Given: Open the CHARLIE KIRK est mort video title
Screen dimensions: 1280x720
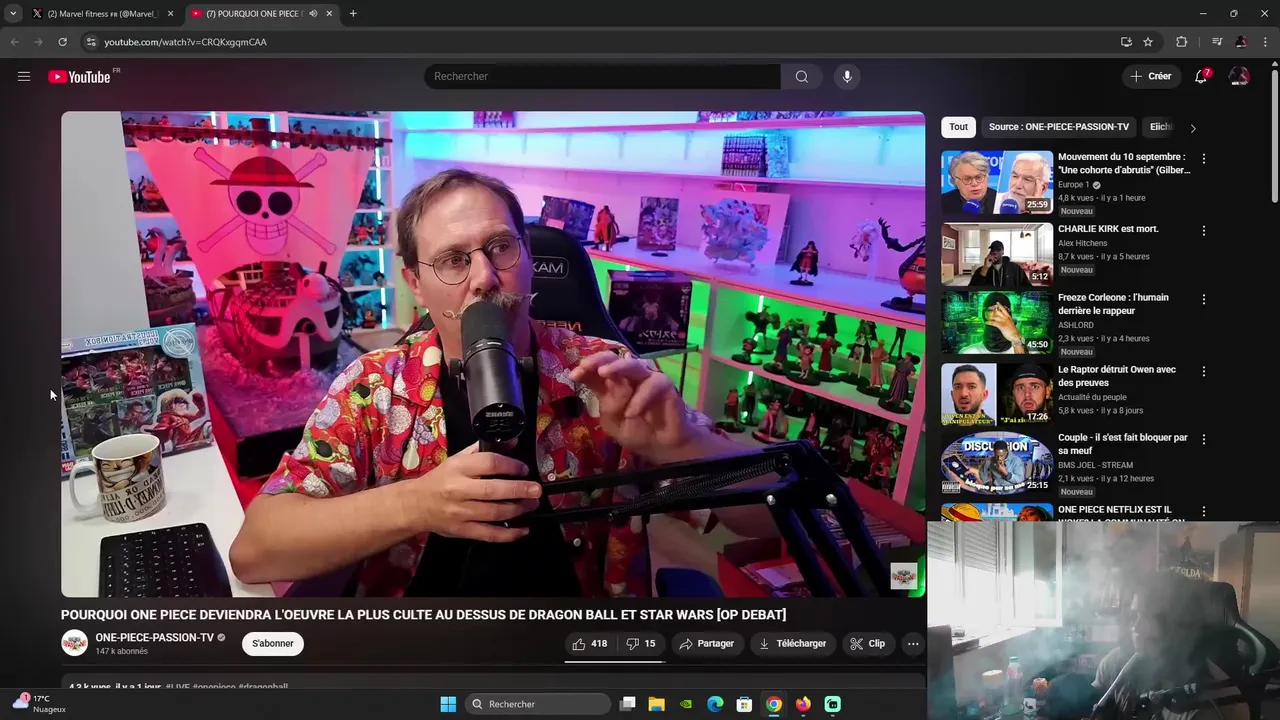Looking at the screenshot, I should 1108,229.
